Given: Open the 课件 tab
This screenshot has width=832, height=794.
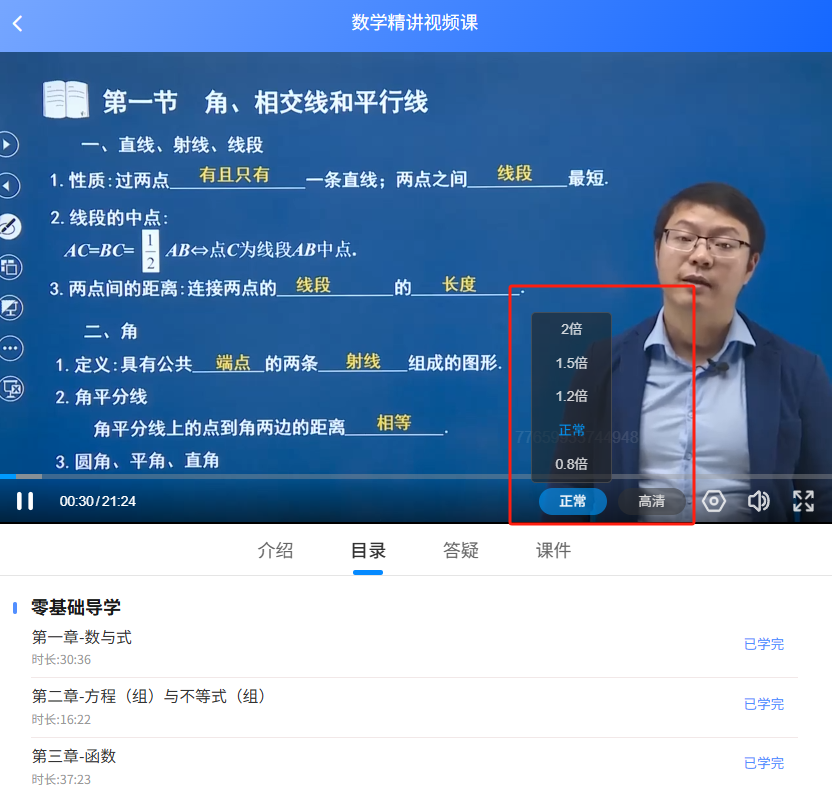Looking at the screenshot, I should [x=553, y=551].
